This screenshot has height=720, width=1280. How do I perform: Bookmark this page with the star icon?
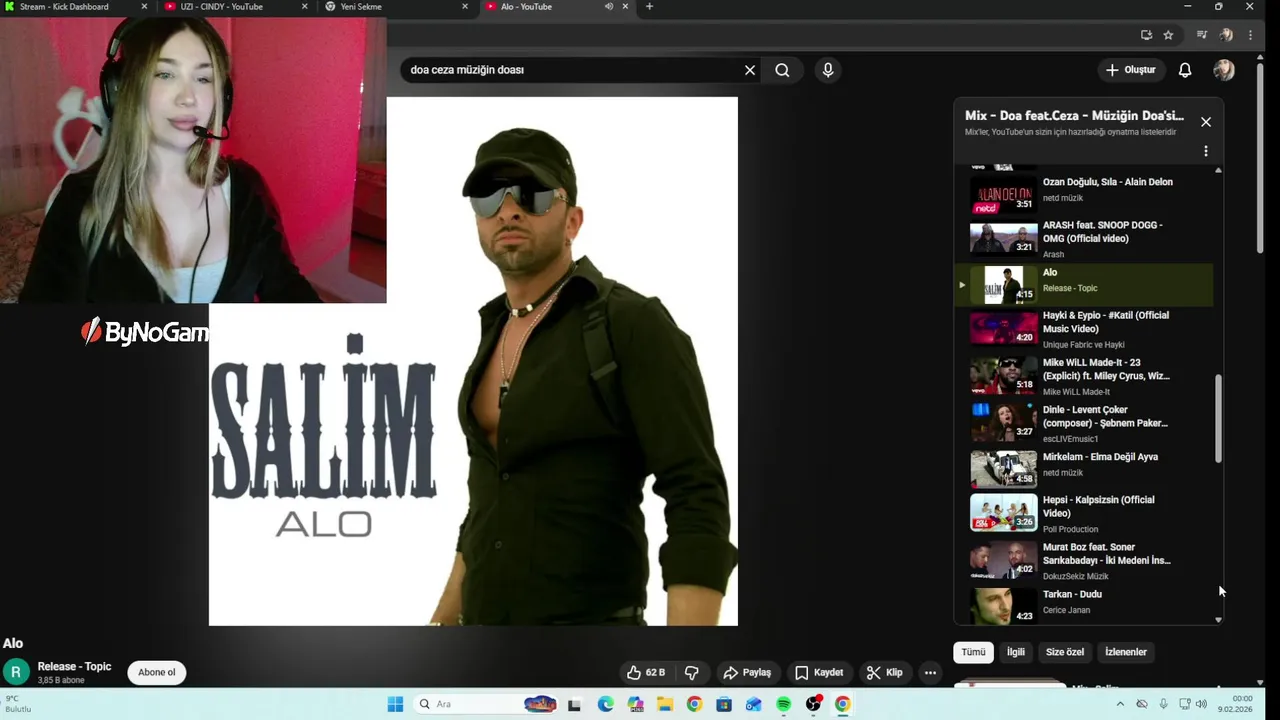point(1168,35)
